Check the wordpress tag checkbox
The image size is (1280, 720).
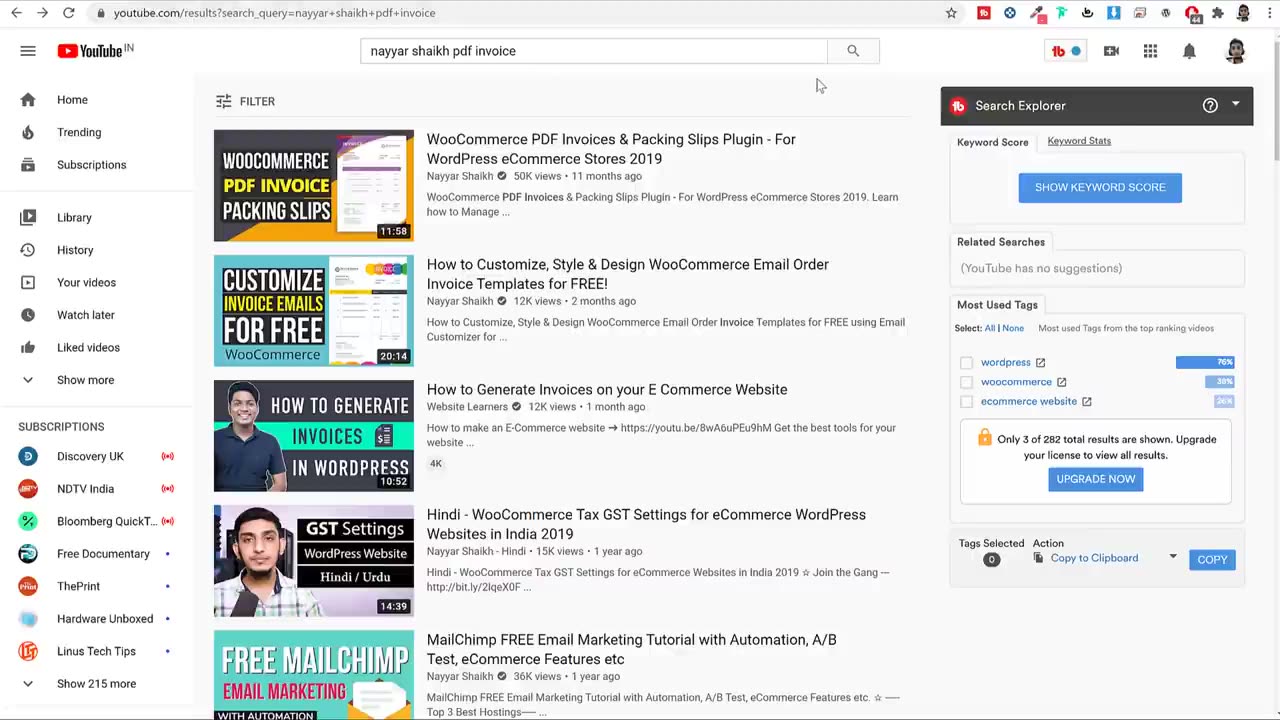coord(966,363)
